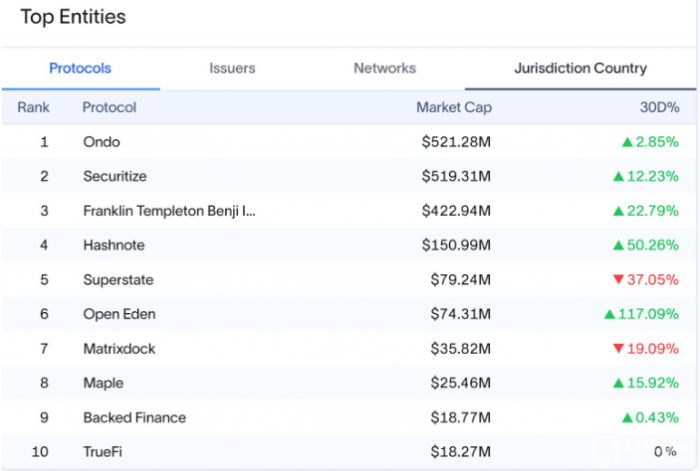Click the Matrixdock protocol name
This screenshot has width=700, height=471.
tap(119, 349)
